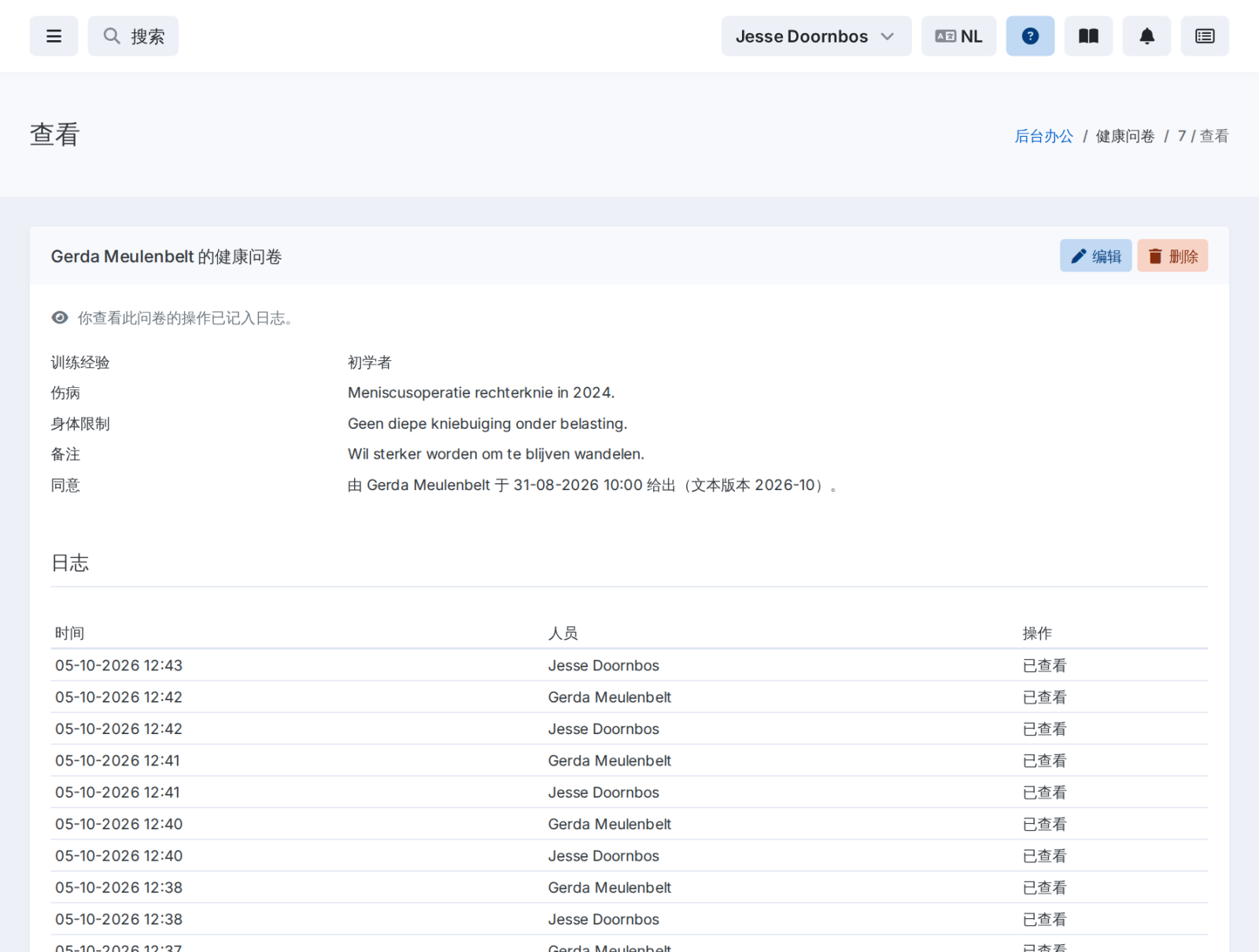Screen dimensions: 1259x952
Task: Open the list panel icon at top right
Action: click(x=1205, y=36)
